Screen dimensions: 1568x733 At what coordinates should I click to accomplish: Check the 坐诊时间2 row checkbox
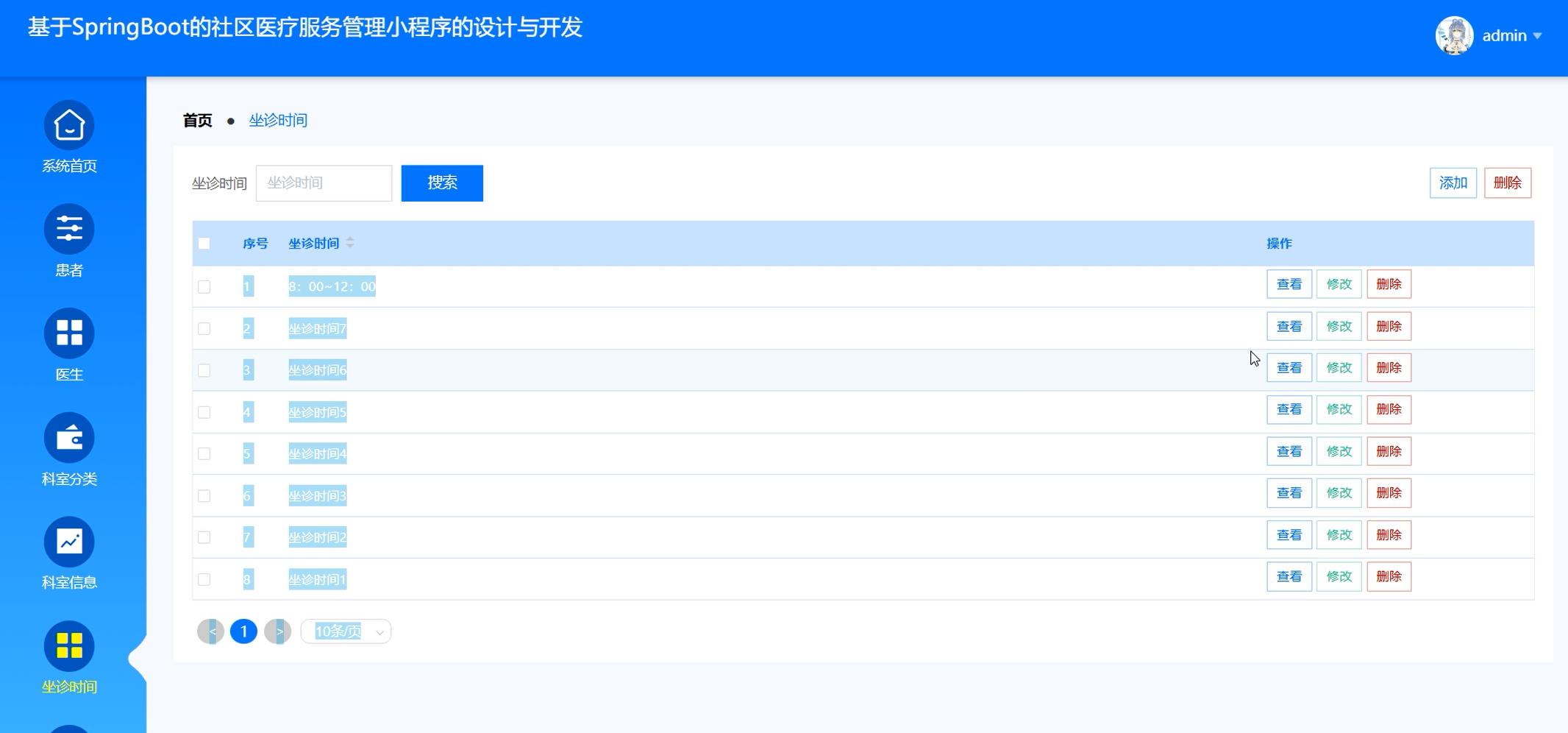tap(204, 537)
